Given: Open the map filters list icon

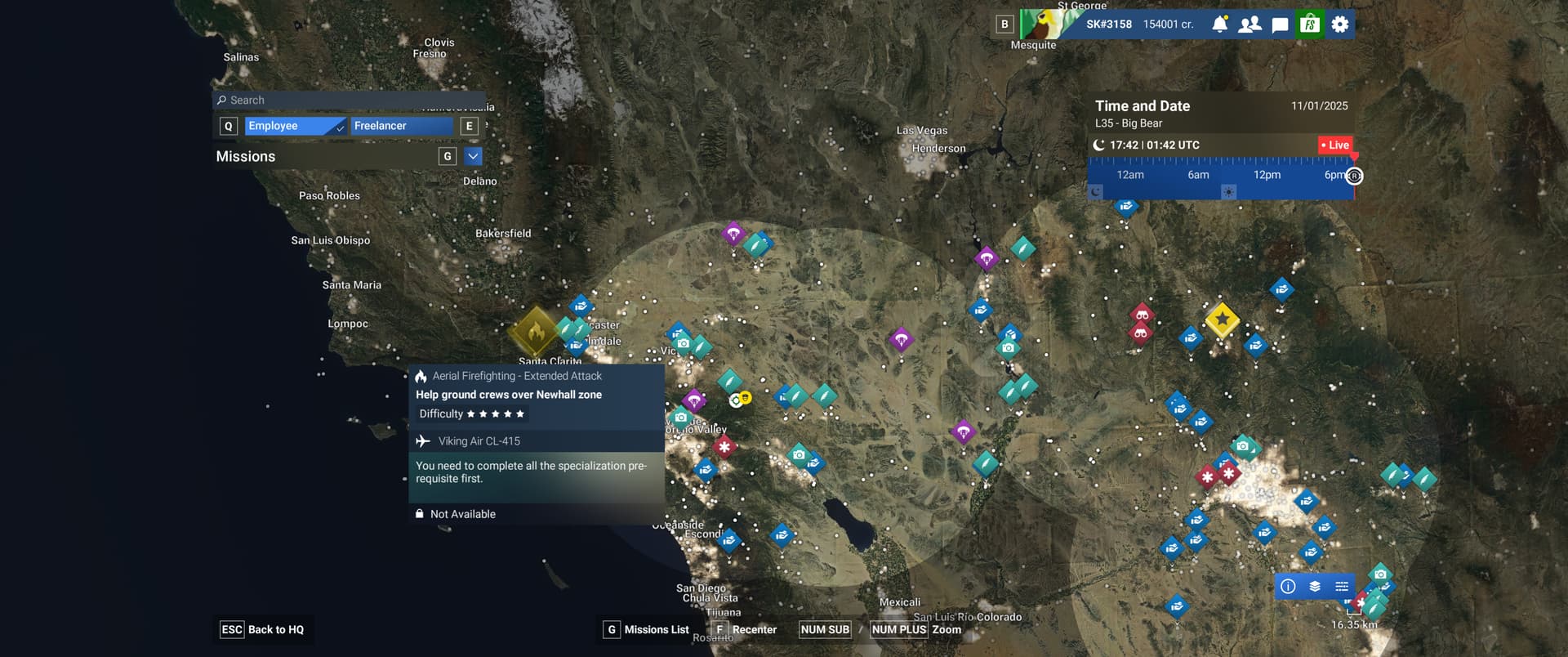Looking at the screenshot, I should 1342,586.
